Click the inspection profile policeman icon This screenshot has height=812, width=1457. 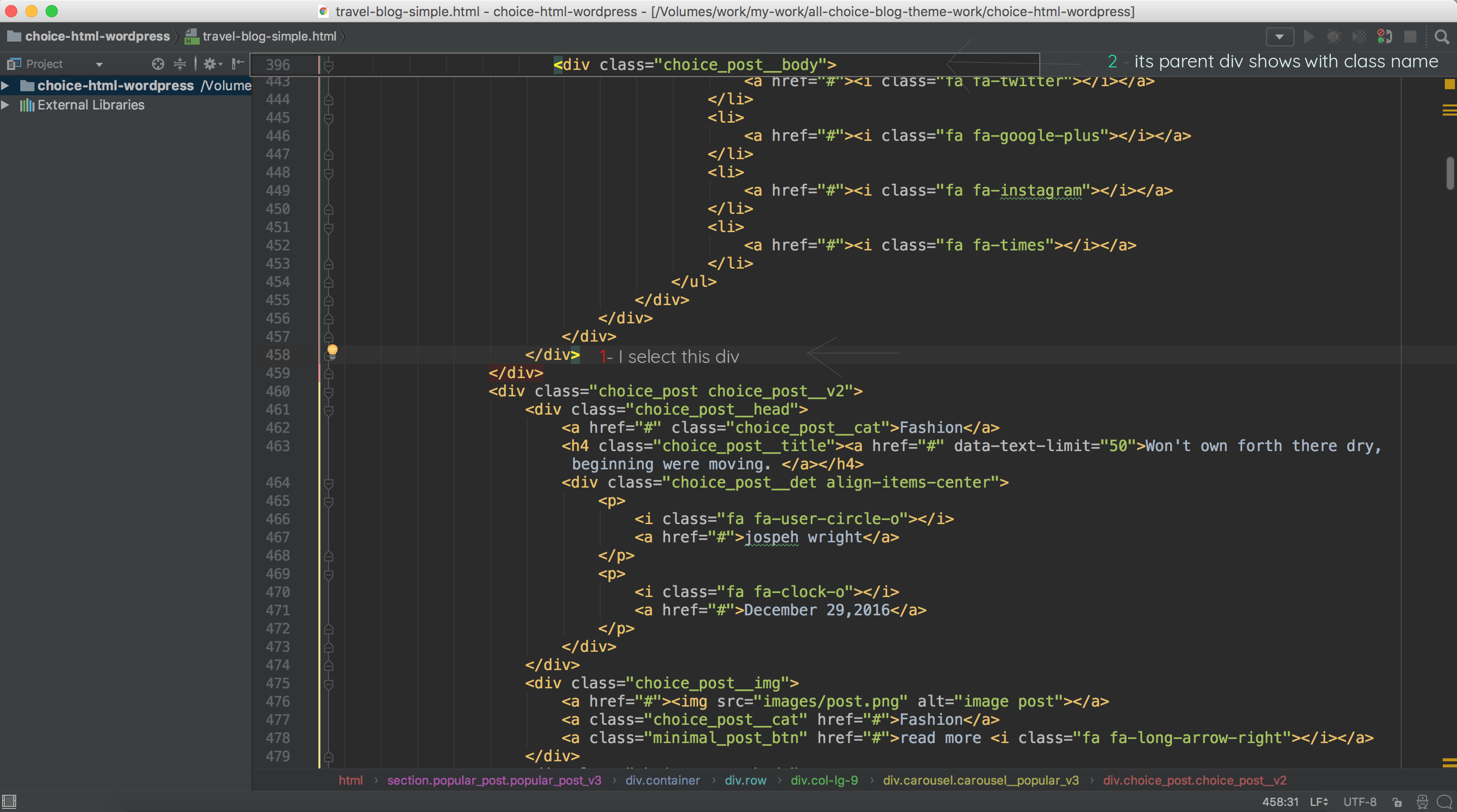[x=1423, y=802]
